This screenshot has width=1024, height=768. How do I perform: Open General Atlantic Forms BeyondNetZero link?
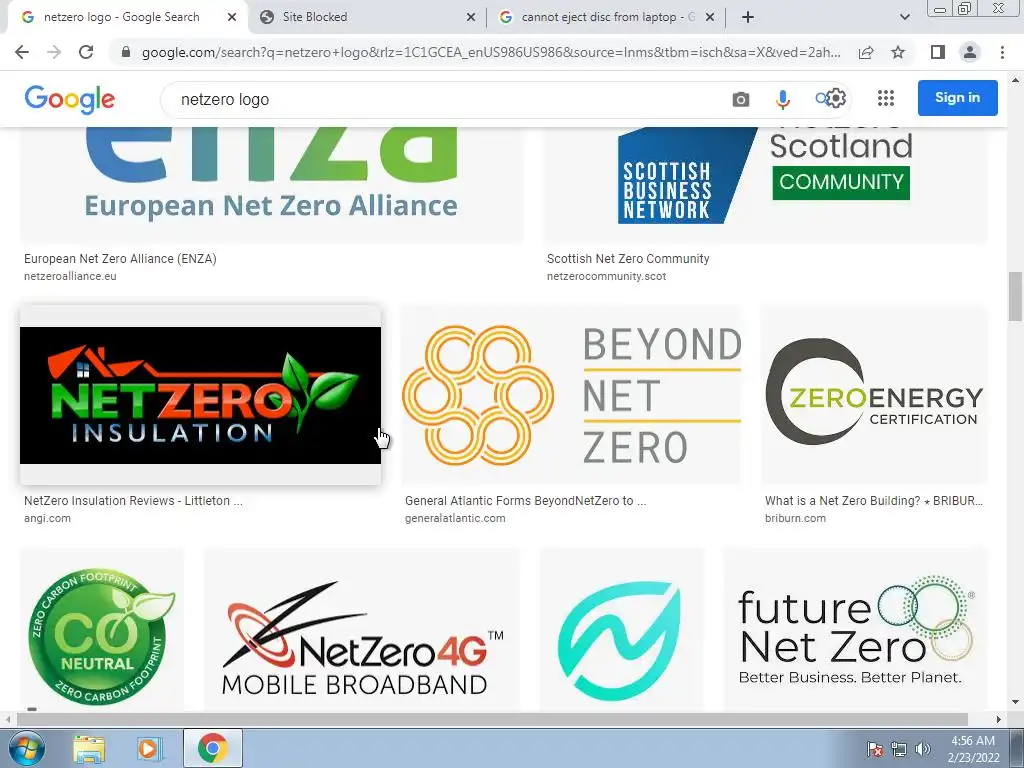click(526, 501)
